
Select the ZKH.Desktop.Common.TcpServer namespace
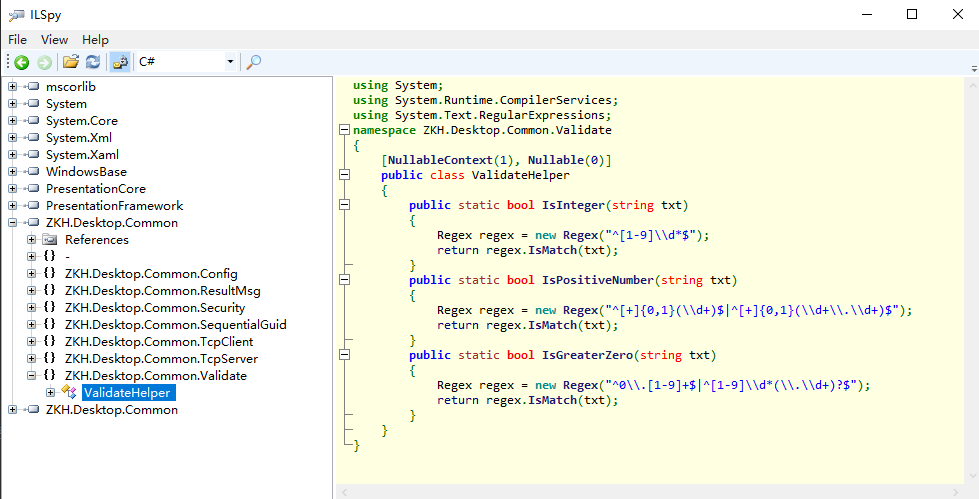pos(161,358)
